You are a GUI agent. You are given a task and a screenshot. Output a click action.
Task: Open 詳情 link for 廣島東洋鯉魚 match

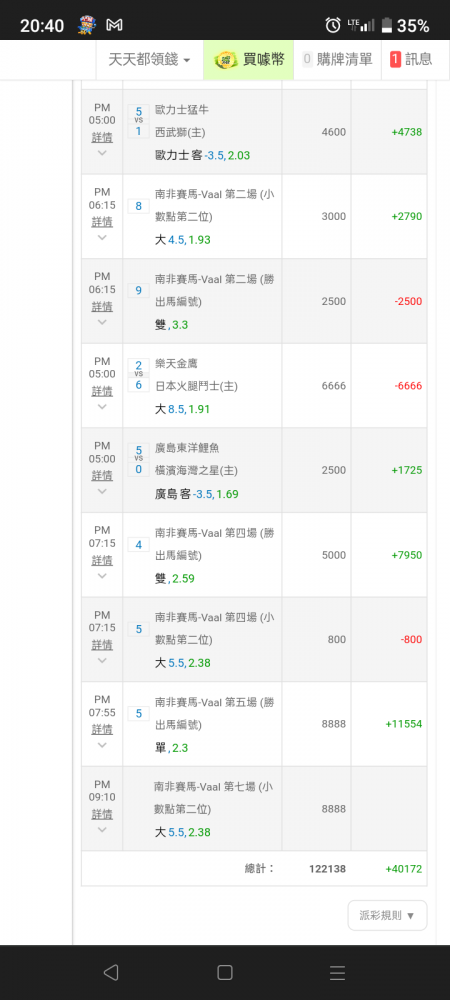tap(102, 475)
